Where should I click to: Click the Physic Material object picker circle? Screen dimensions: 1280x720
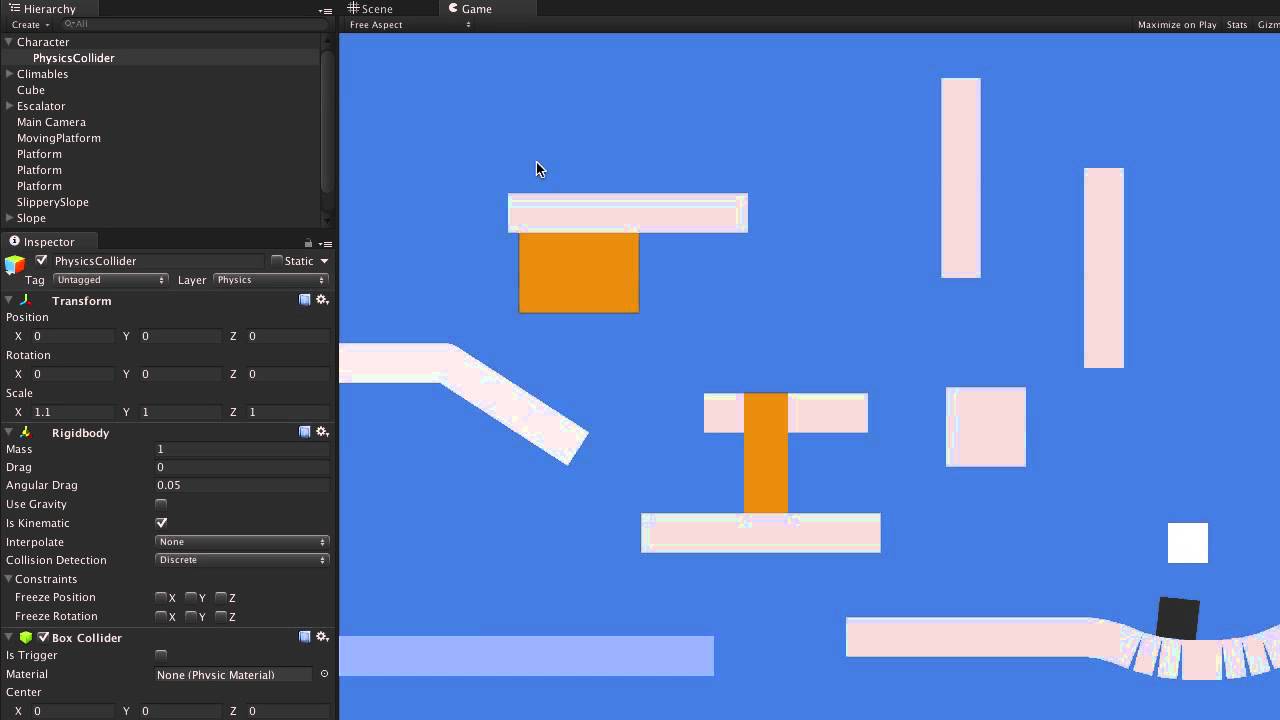click(x=322, y=674)
